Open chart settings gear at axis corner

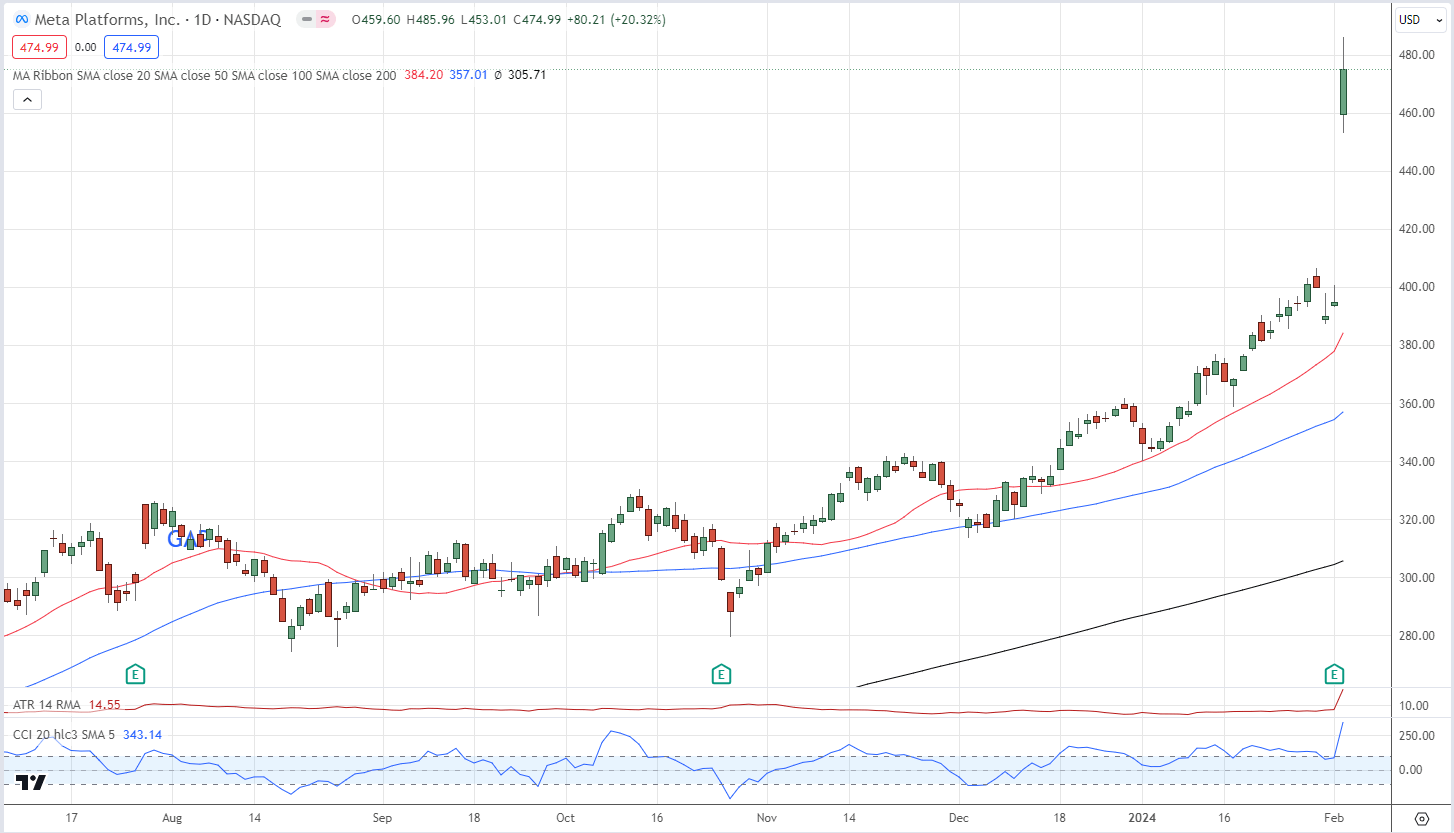click(x=1422, y=817)
